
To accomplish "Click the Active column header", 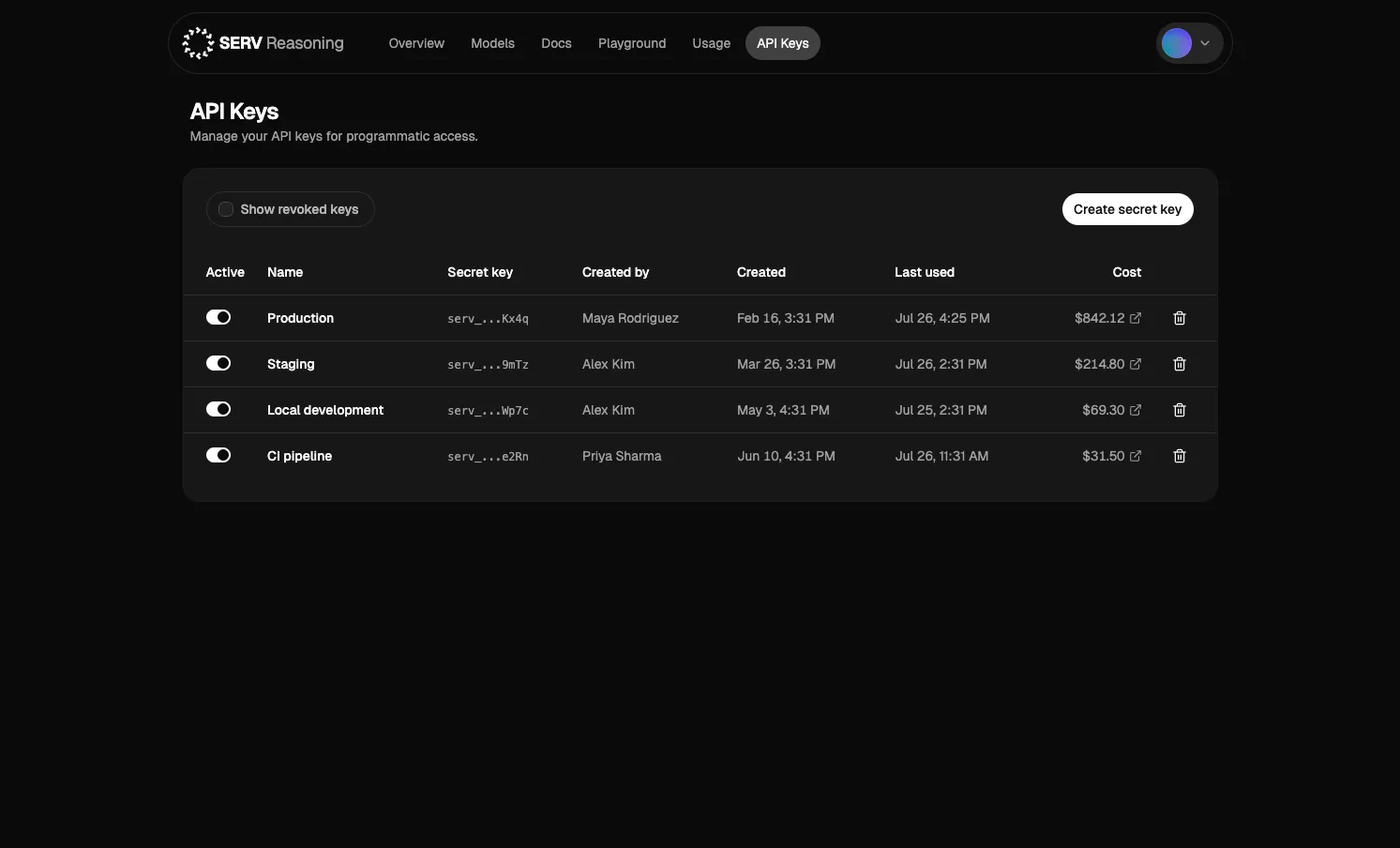I will [x=225, y=272].
